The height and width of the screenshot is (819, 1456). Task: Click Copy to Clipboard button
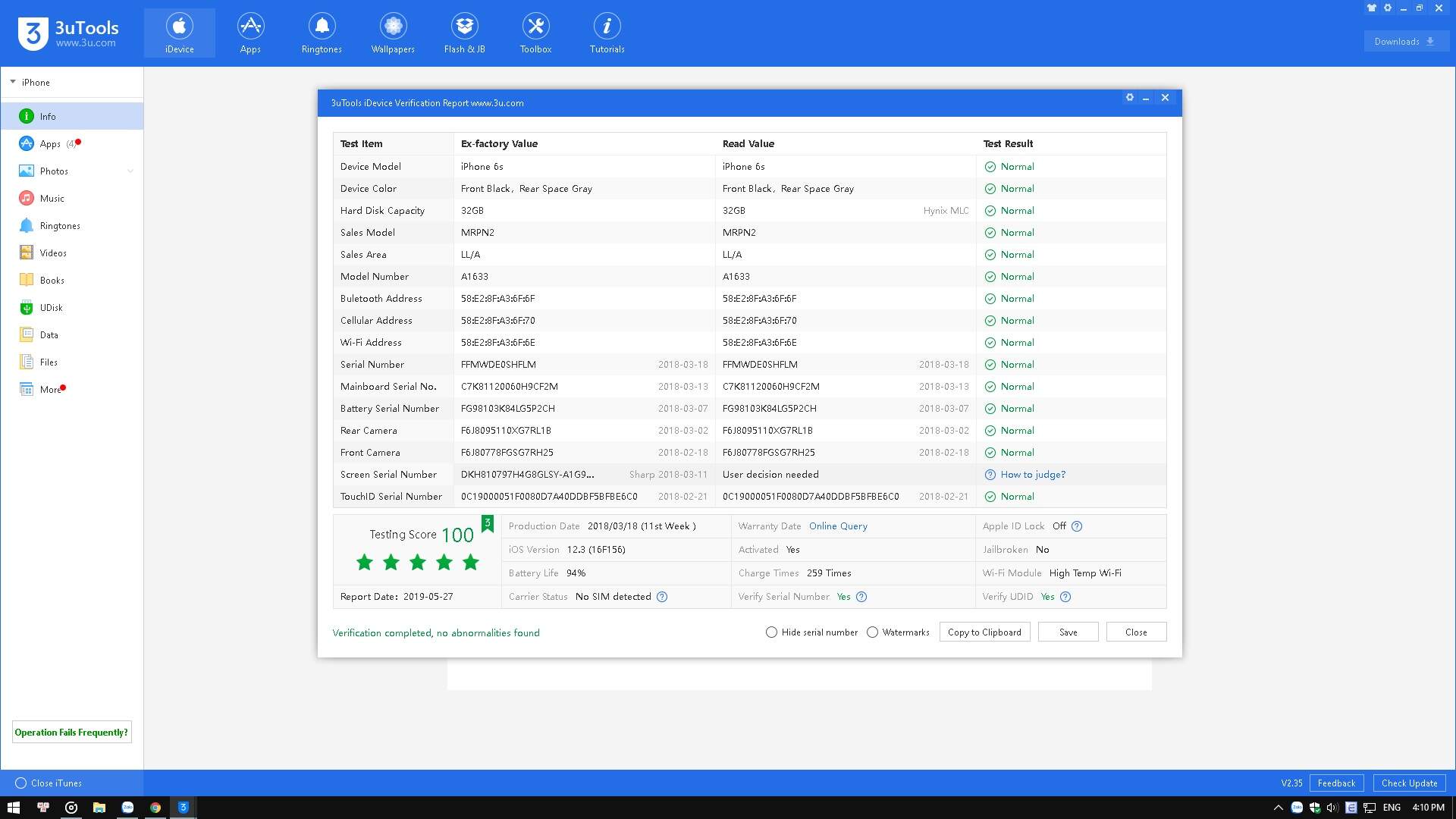984,632
